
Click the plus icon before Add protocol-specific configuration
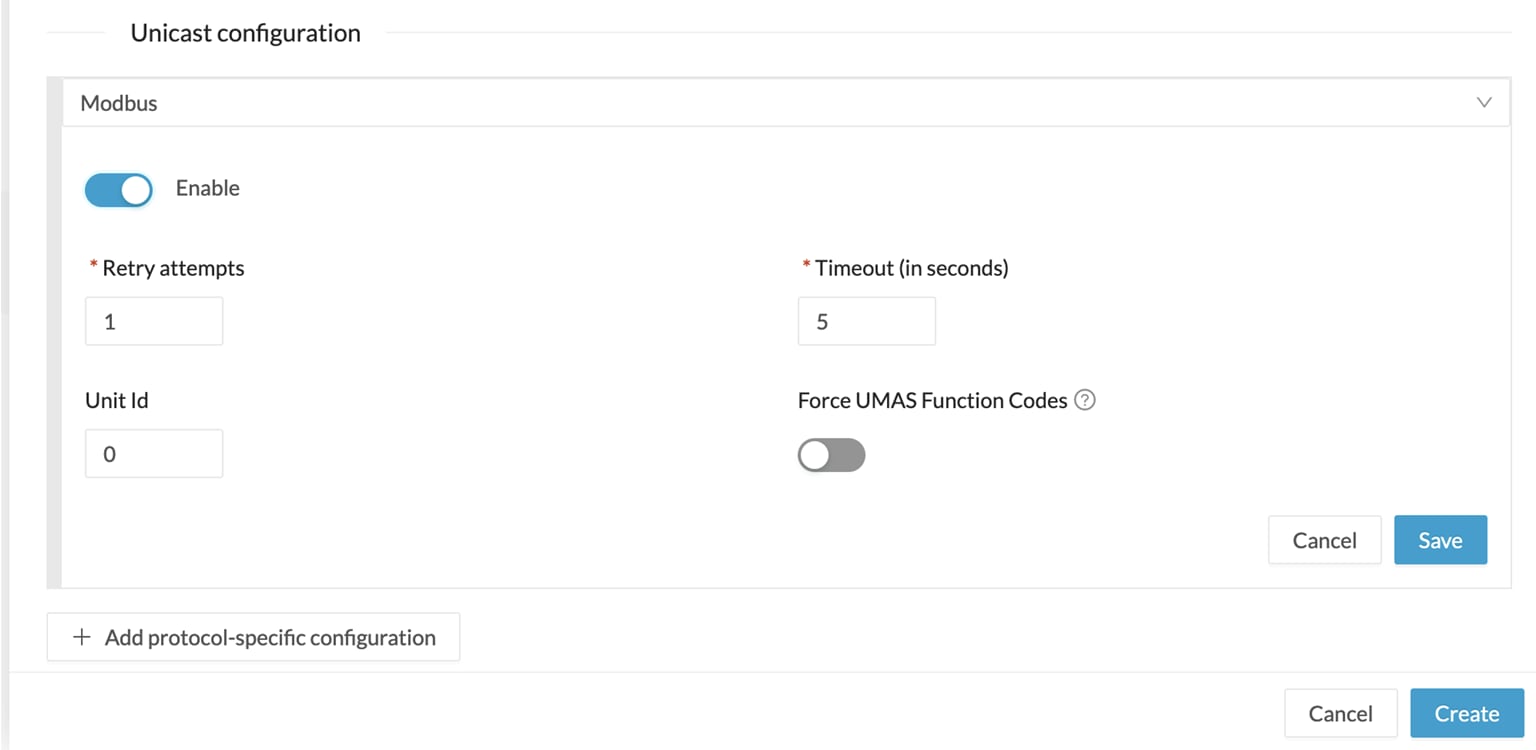(x=82, y=637)
